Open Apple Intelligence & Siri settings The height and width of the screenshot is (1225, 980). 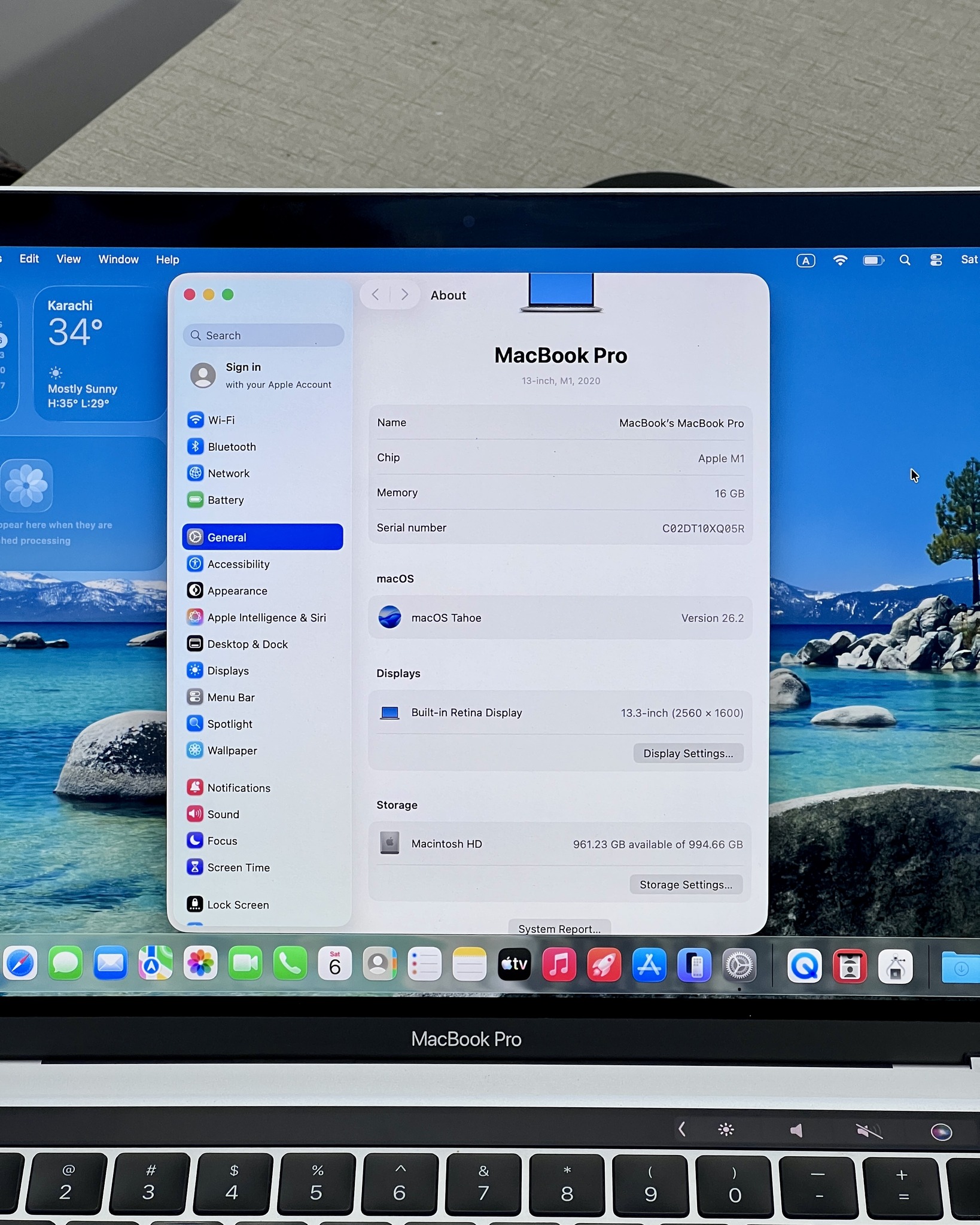tap(263, 617)
